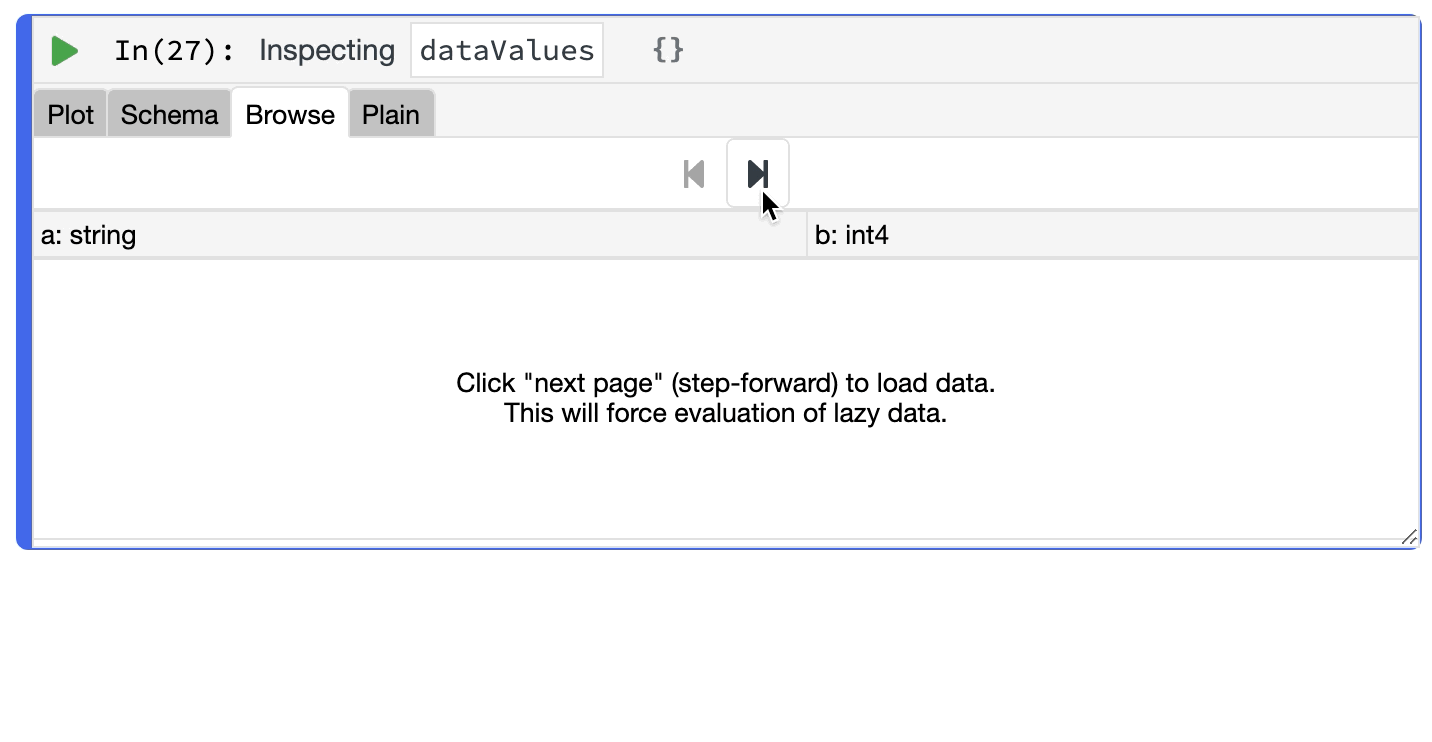Viewport: 1432px width, 742px height.
Task: Select the "b: int4" column header
Action: pyautogui.click(x=852, y=236)
